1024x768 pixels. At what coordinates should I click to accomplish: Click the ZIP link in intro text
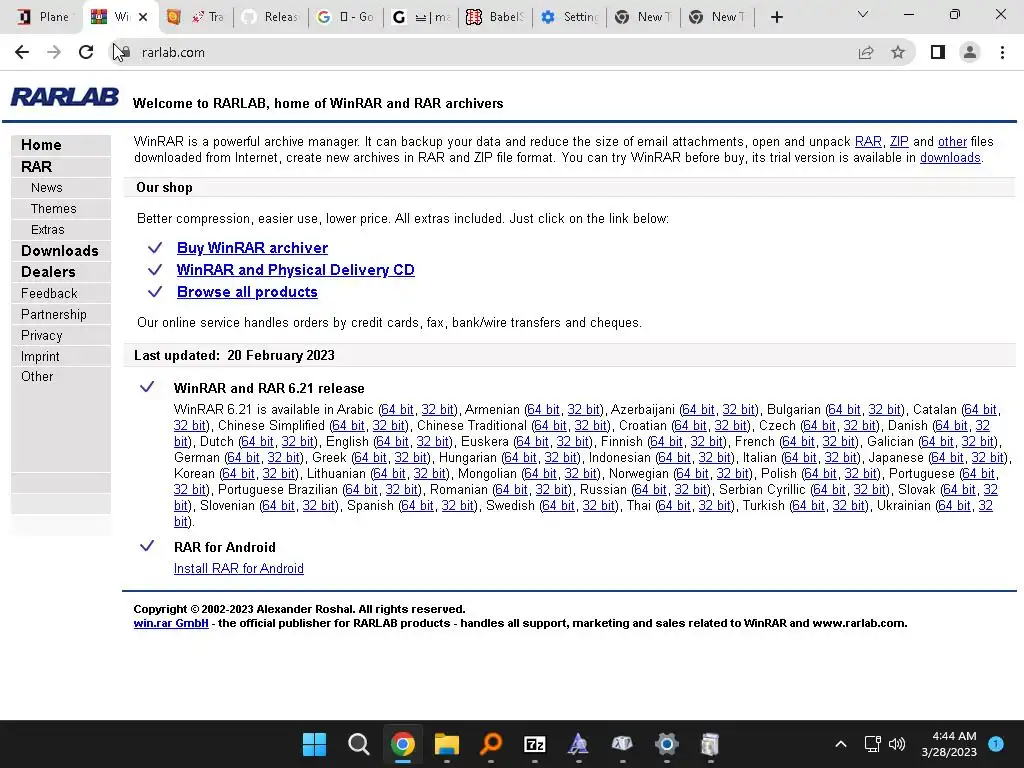pyautogui.click(x=899, y=142)
